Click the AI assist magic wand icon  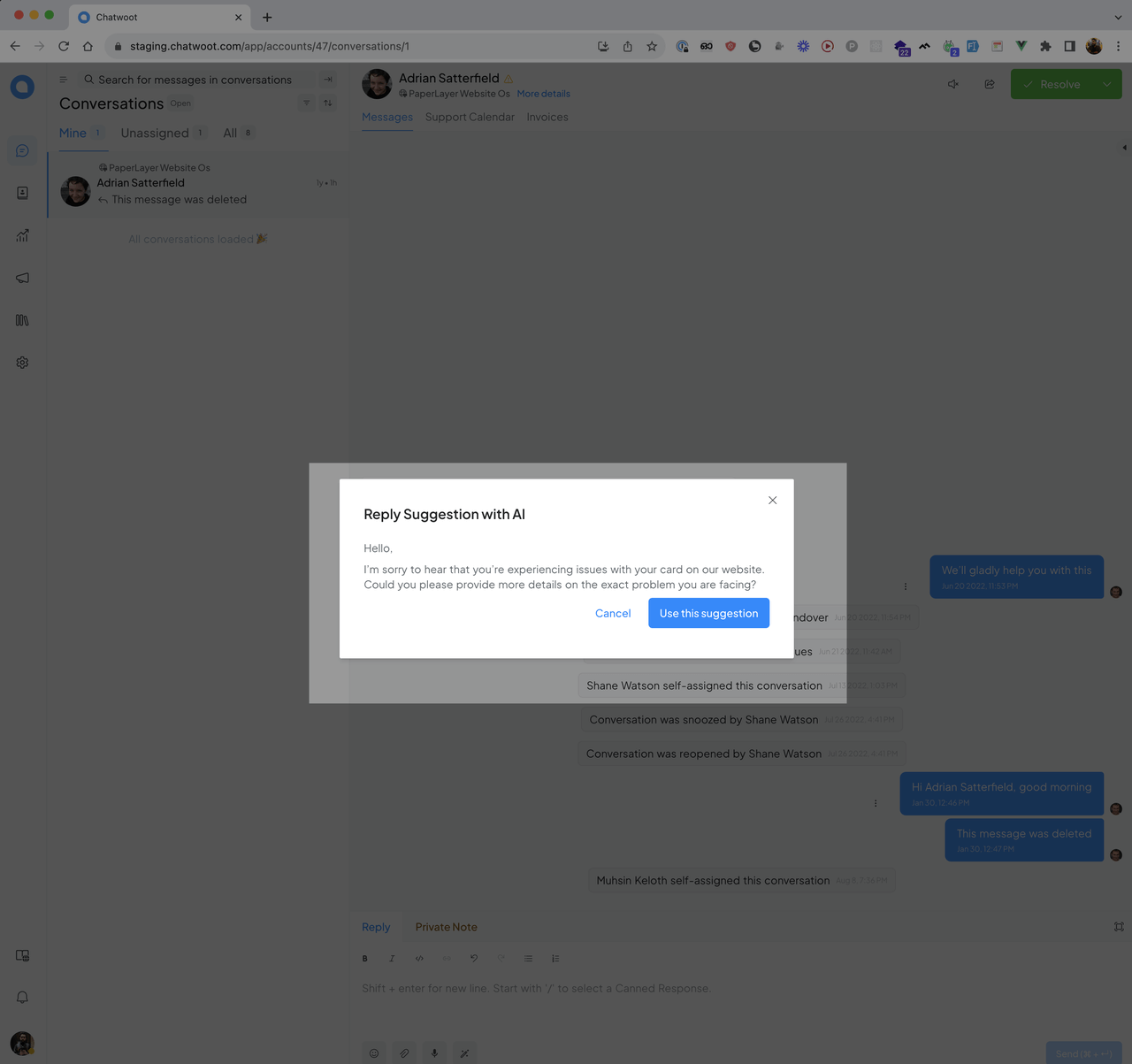tap(464, 1053)
